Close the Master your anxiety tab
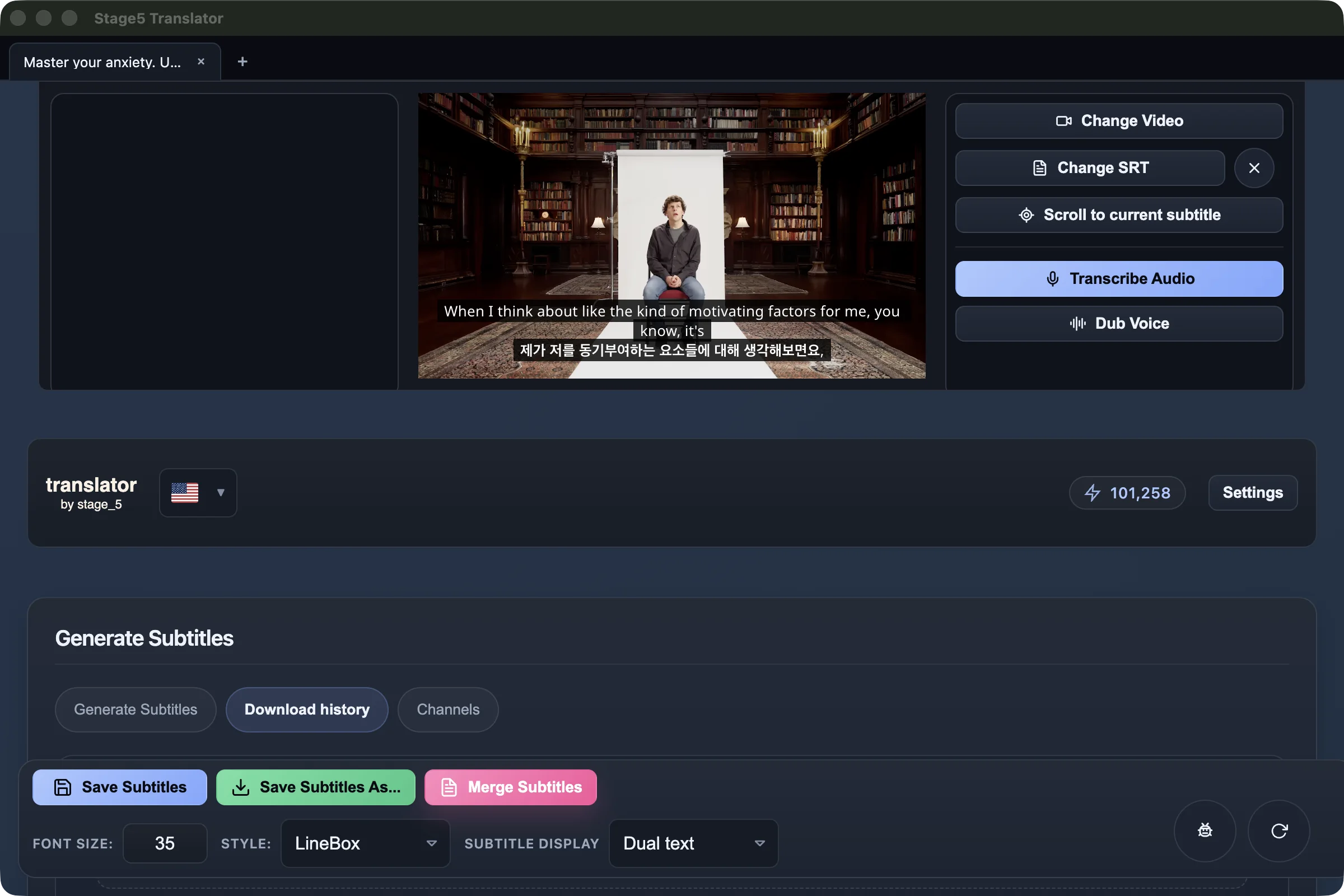This screenshot has width=1344, height=896. click(x=200, y=61)
